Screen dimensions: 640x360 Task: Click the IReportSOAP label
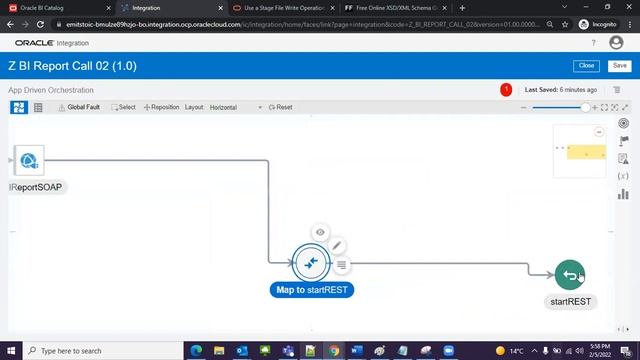coord(36,187)
